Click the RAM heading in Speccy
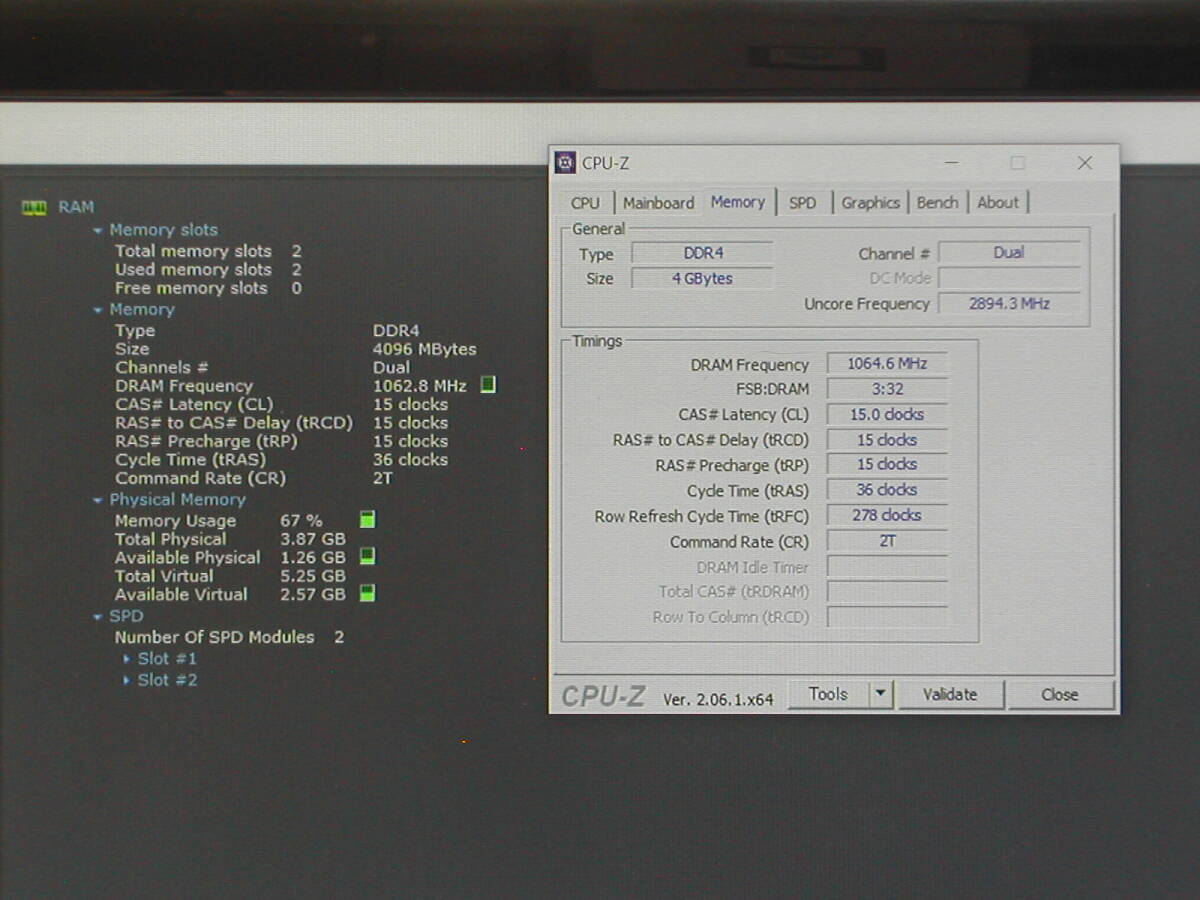The width and height of the screenshot is (1200, 900). click(x=76, y=207)
